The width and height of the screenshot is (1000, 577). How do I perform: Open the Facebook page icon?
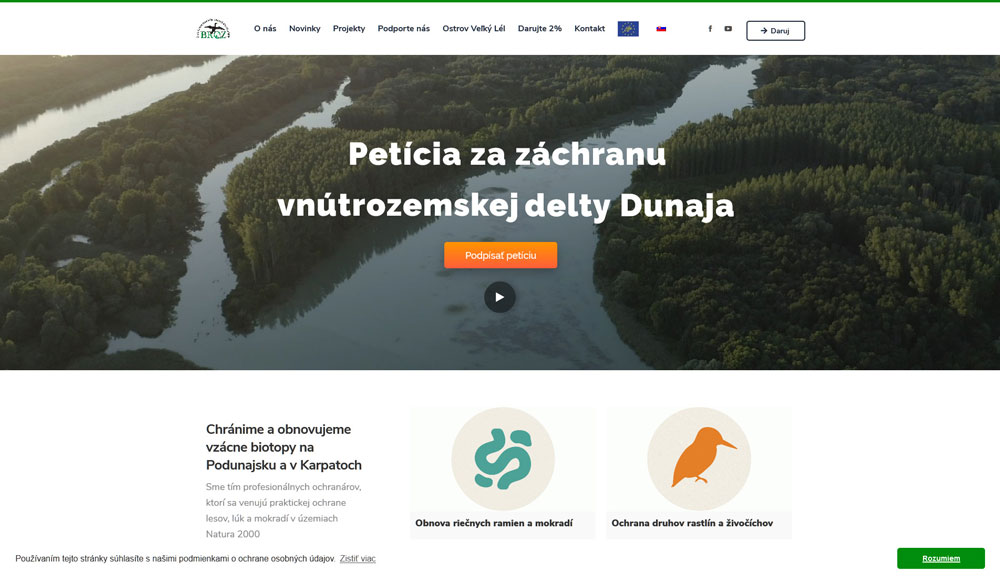point(710,29)
